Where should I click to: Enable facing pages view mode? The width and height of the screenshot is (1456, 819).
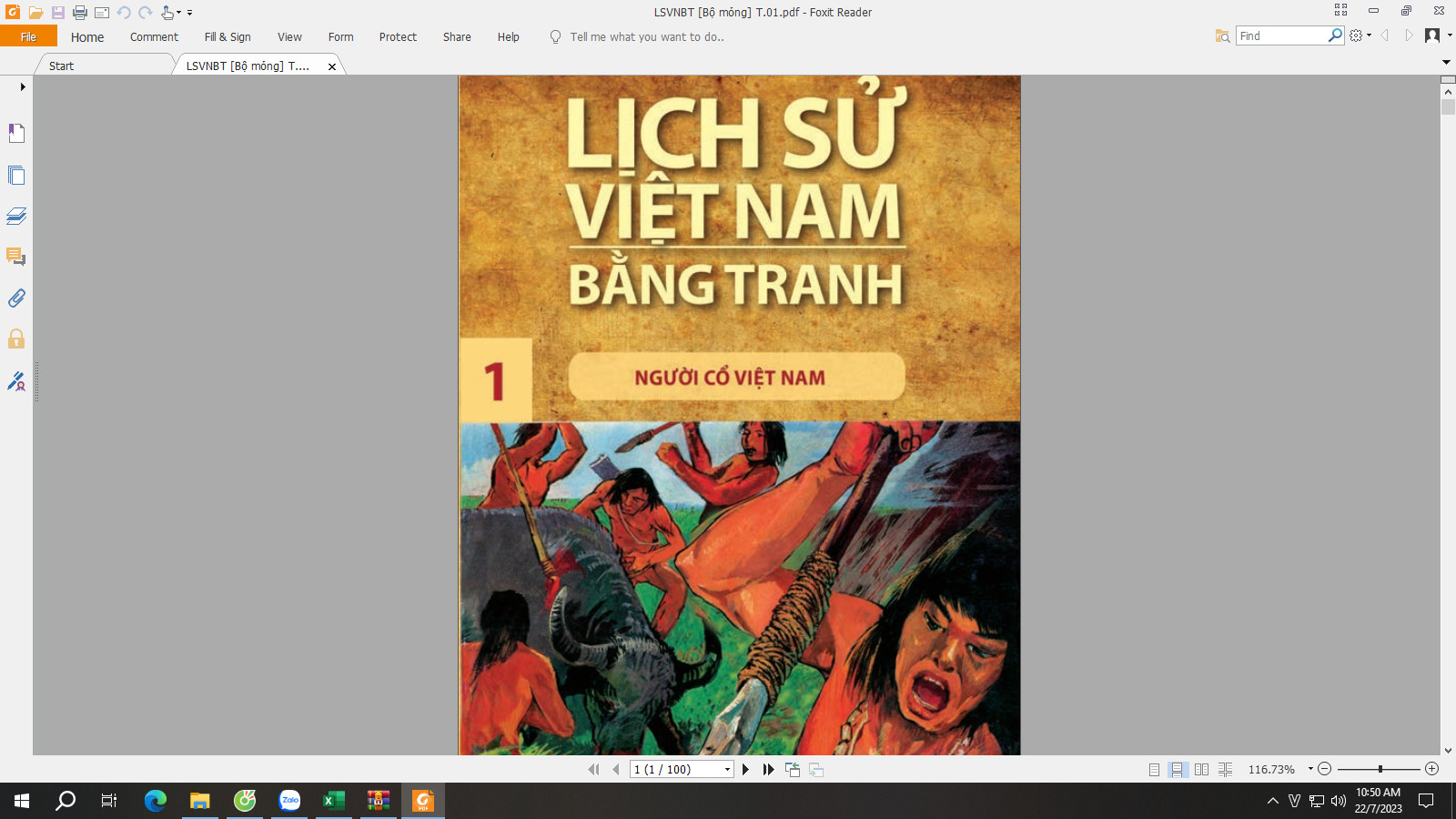[1201, 770]
